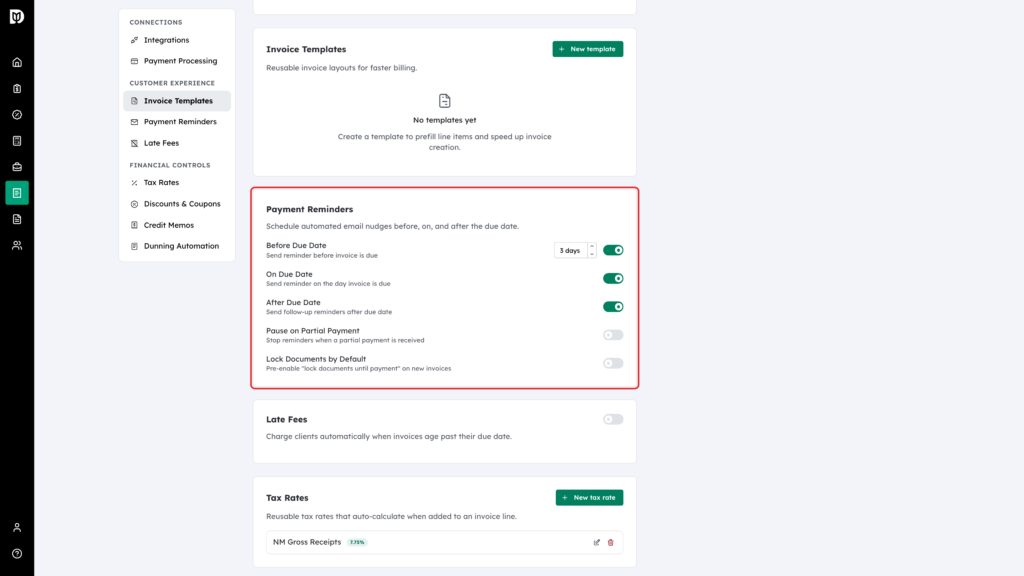This screenshot has width=1024, height=576.
Task: Click the 7.75% badge on NM Gross Receipts
Action: point(357,542)
